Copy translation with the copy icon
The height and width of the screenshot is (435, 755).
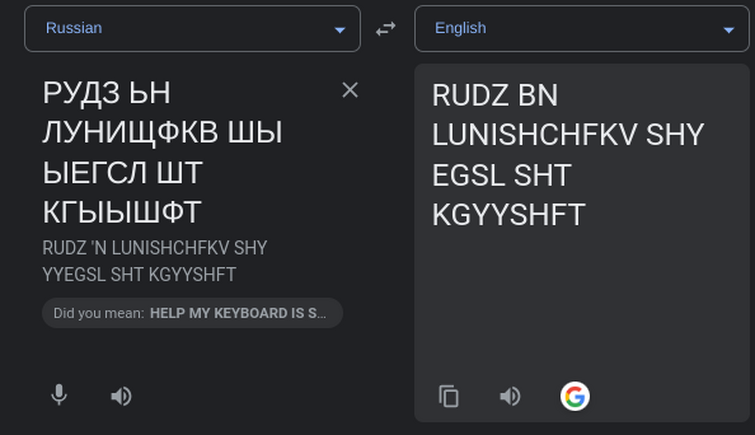click(449, 396)
